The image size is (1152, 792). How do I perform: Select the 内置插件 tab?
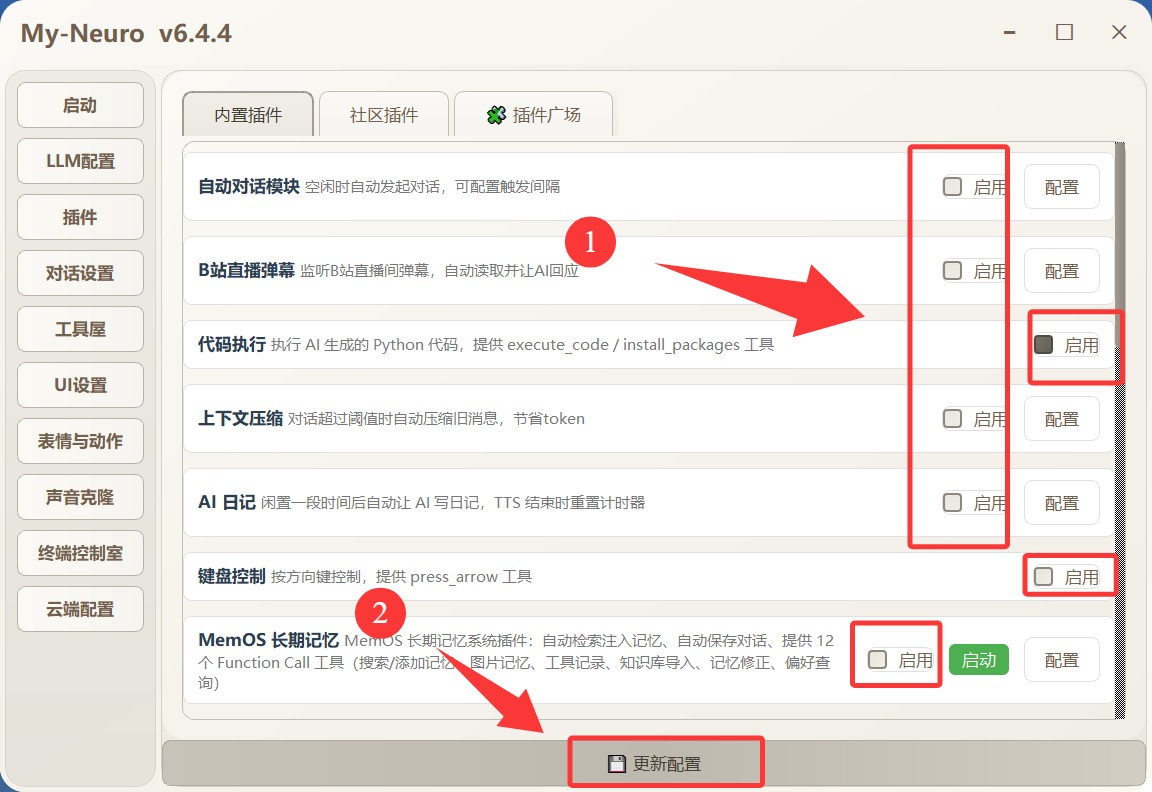(x=248, y=115)
